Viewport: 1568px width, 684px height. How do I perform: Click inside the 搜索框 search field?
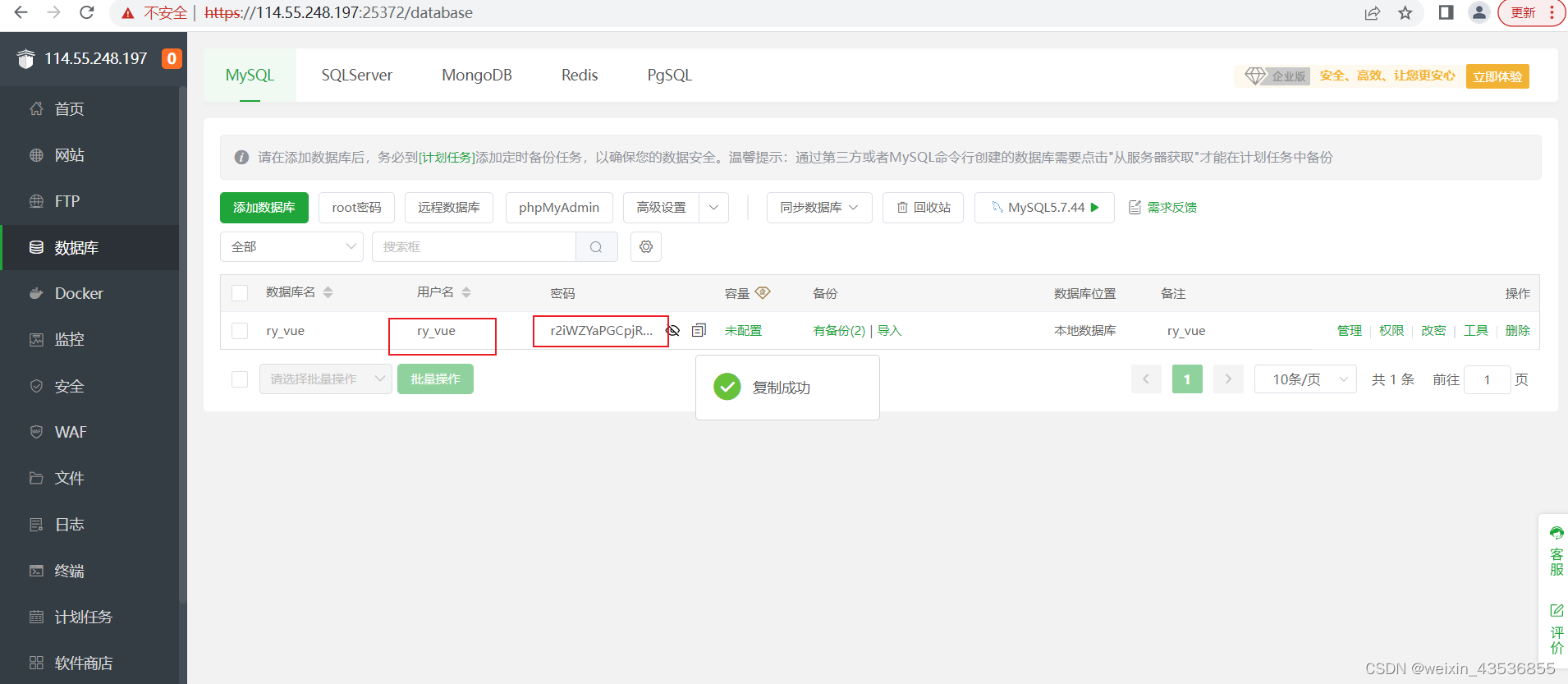(474, 247)
